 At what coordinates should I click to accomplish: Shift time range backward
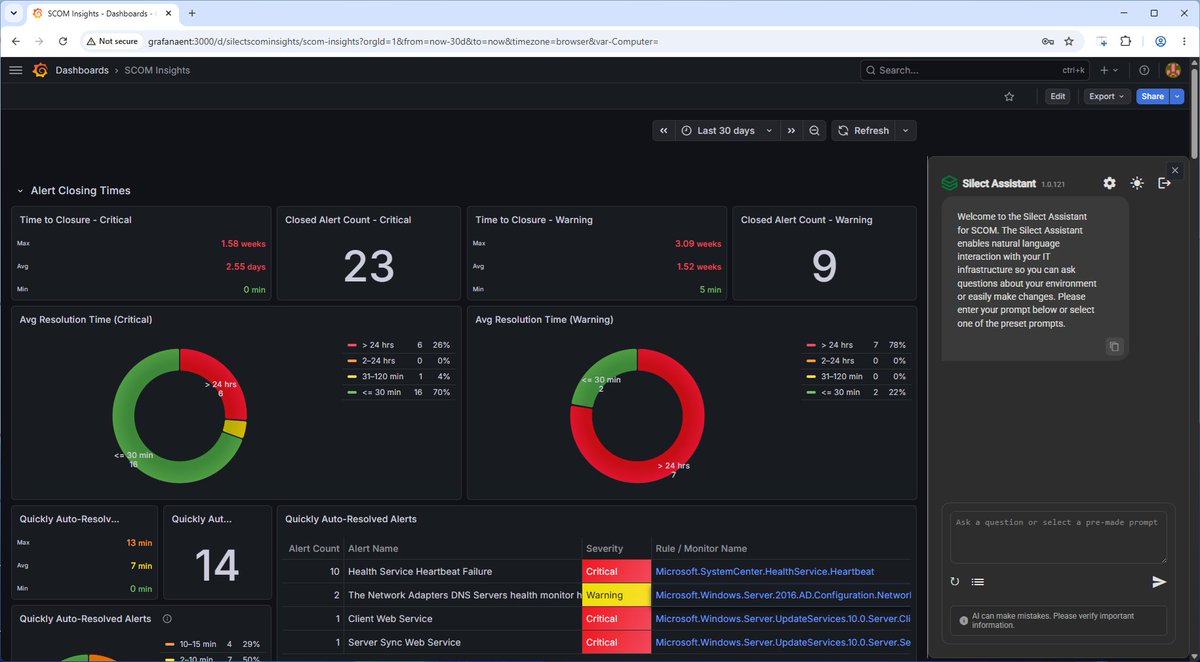[x=664, y=130]
